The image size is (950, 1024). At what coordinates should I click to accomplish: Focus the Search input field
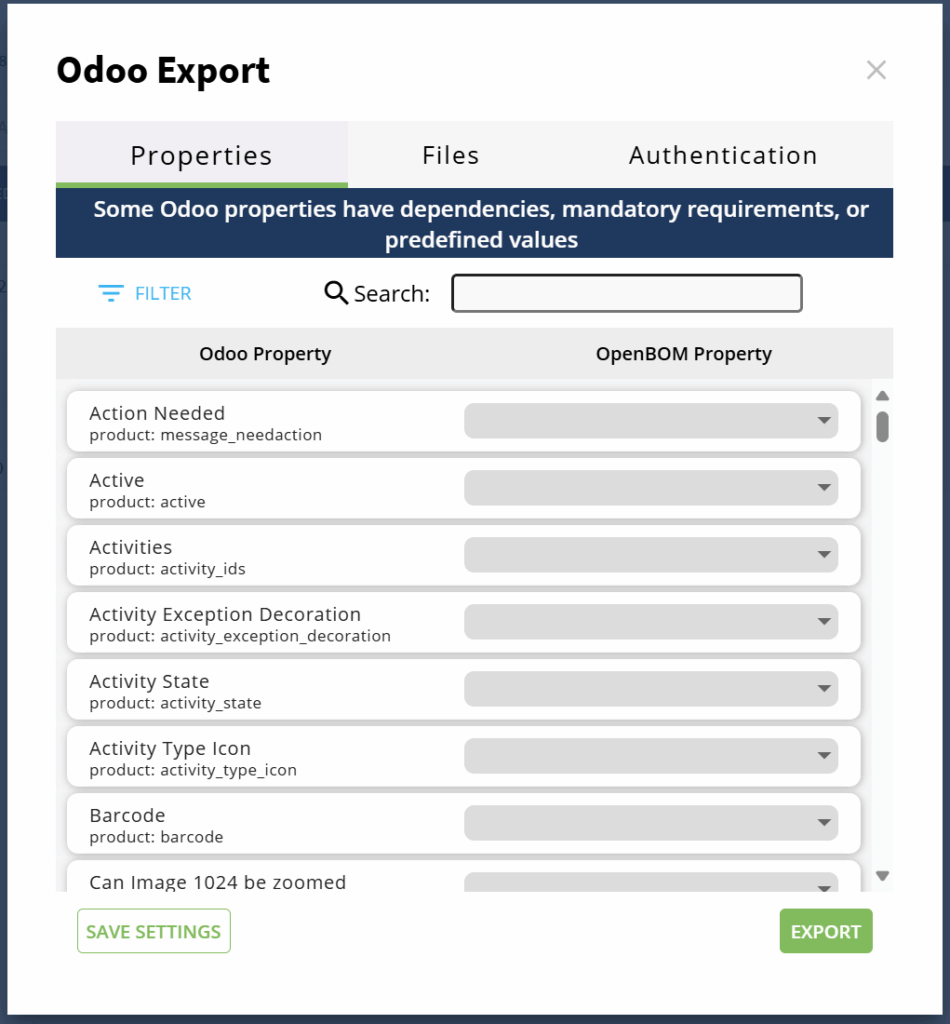coord(627,293)
